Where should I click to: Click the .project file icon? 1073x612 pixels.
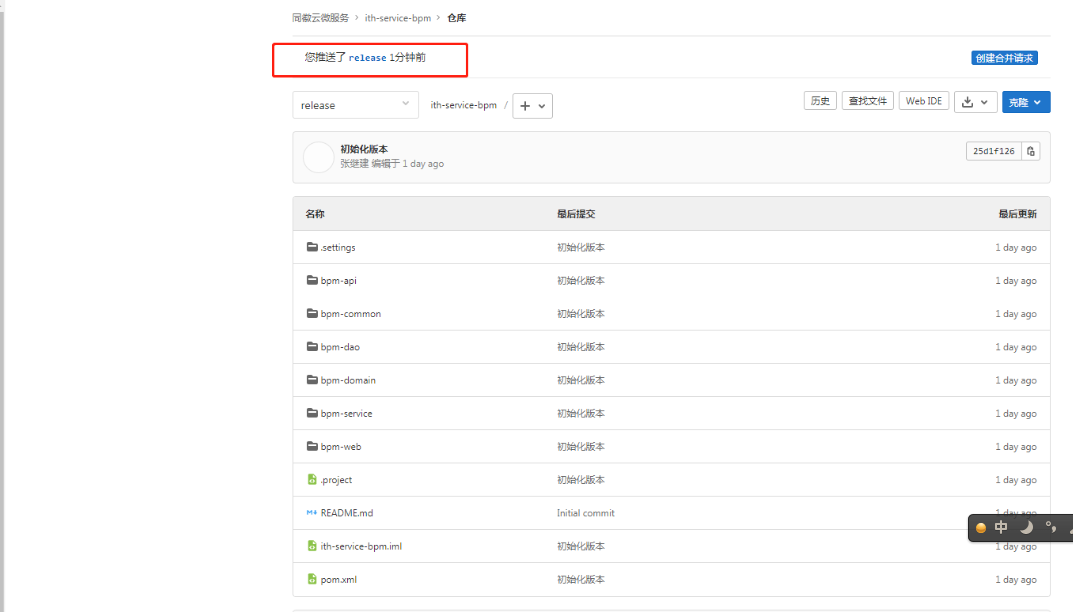pyautogui.click(x=312, y=480)
